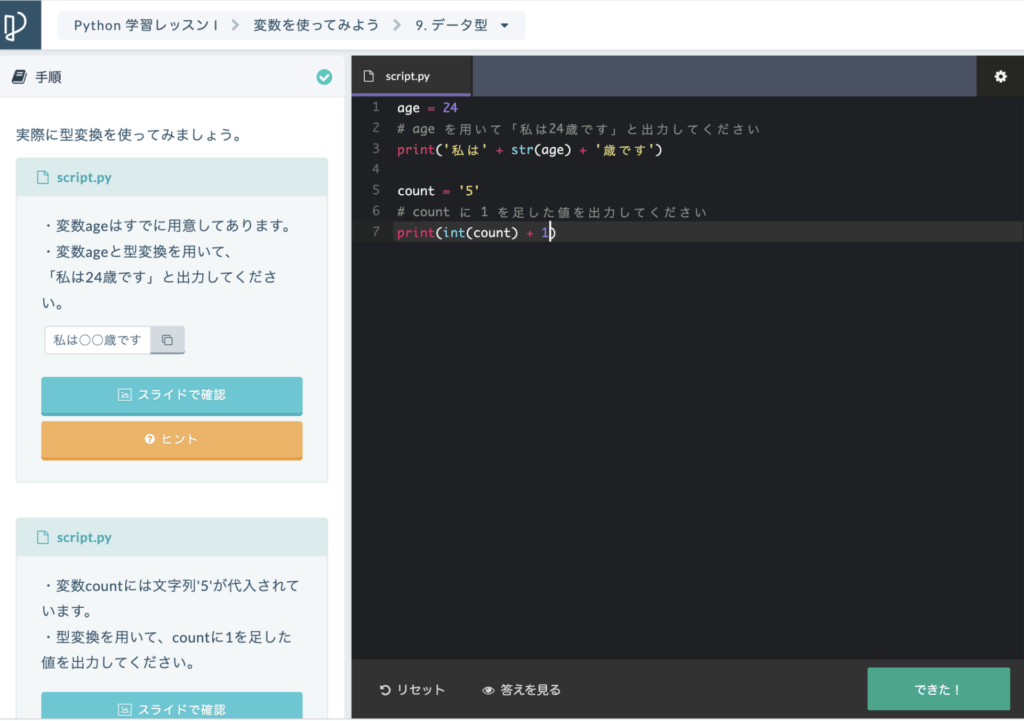
Task: Click the file icon on script.py tab
Action: tap(369, 76)
